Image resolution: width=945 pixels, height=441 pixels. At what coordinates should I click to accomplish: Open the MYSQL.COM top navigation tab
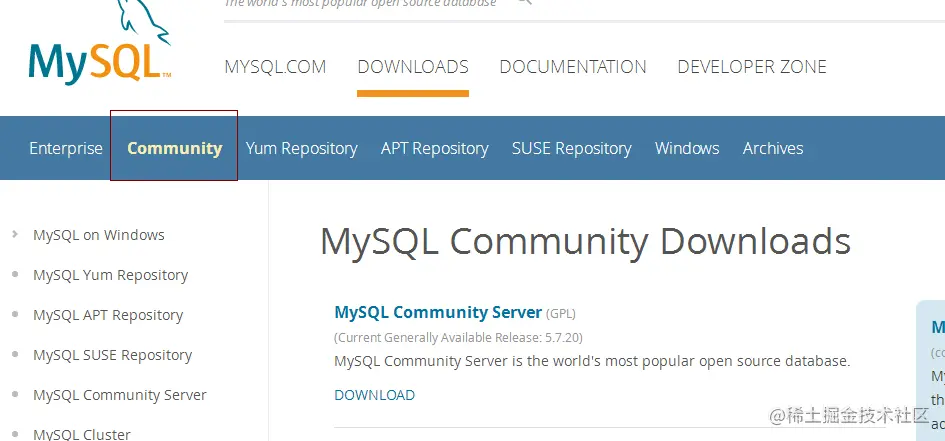tap(275, 66)
